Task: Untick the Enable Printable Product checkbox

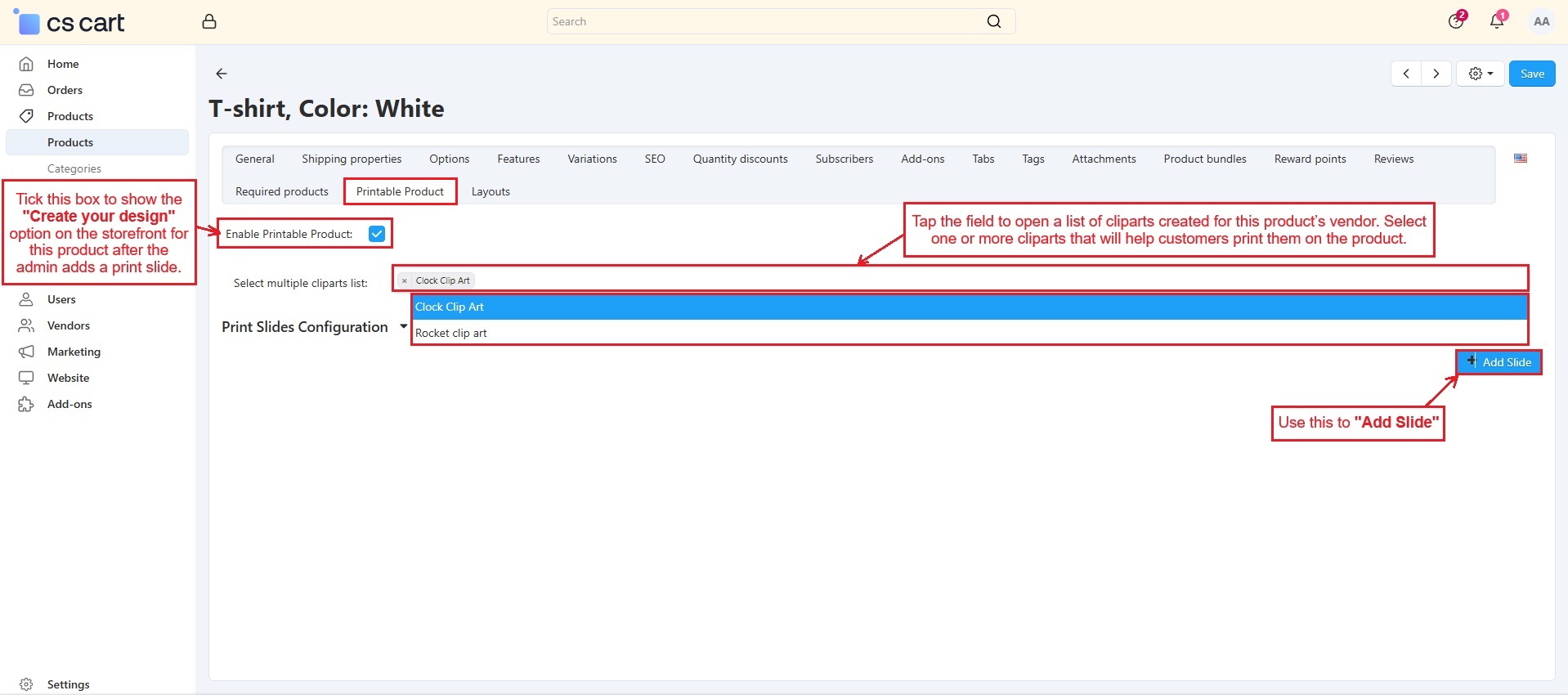Action: click(x=377, y=234)
